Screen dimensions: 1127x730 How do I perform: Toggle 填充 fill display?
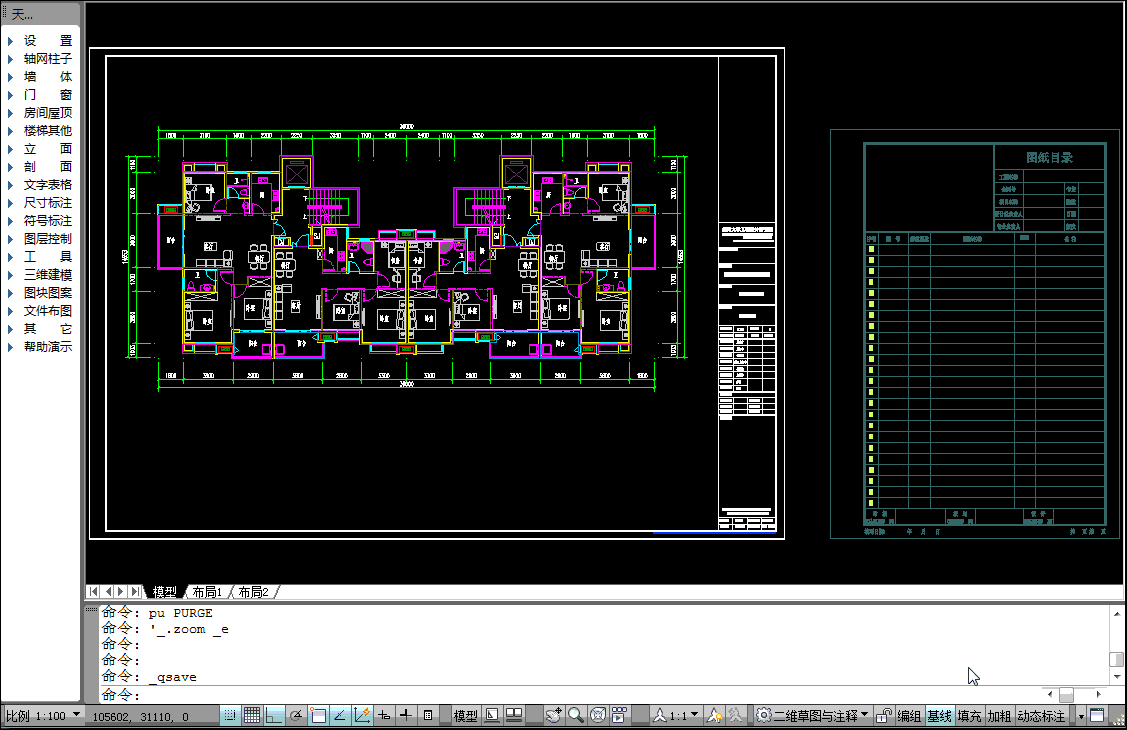(969, 716)
